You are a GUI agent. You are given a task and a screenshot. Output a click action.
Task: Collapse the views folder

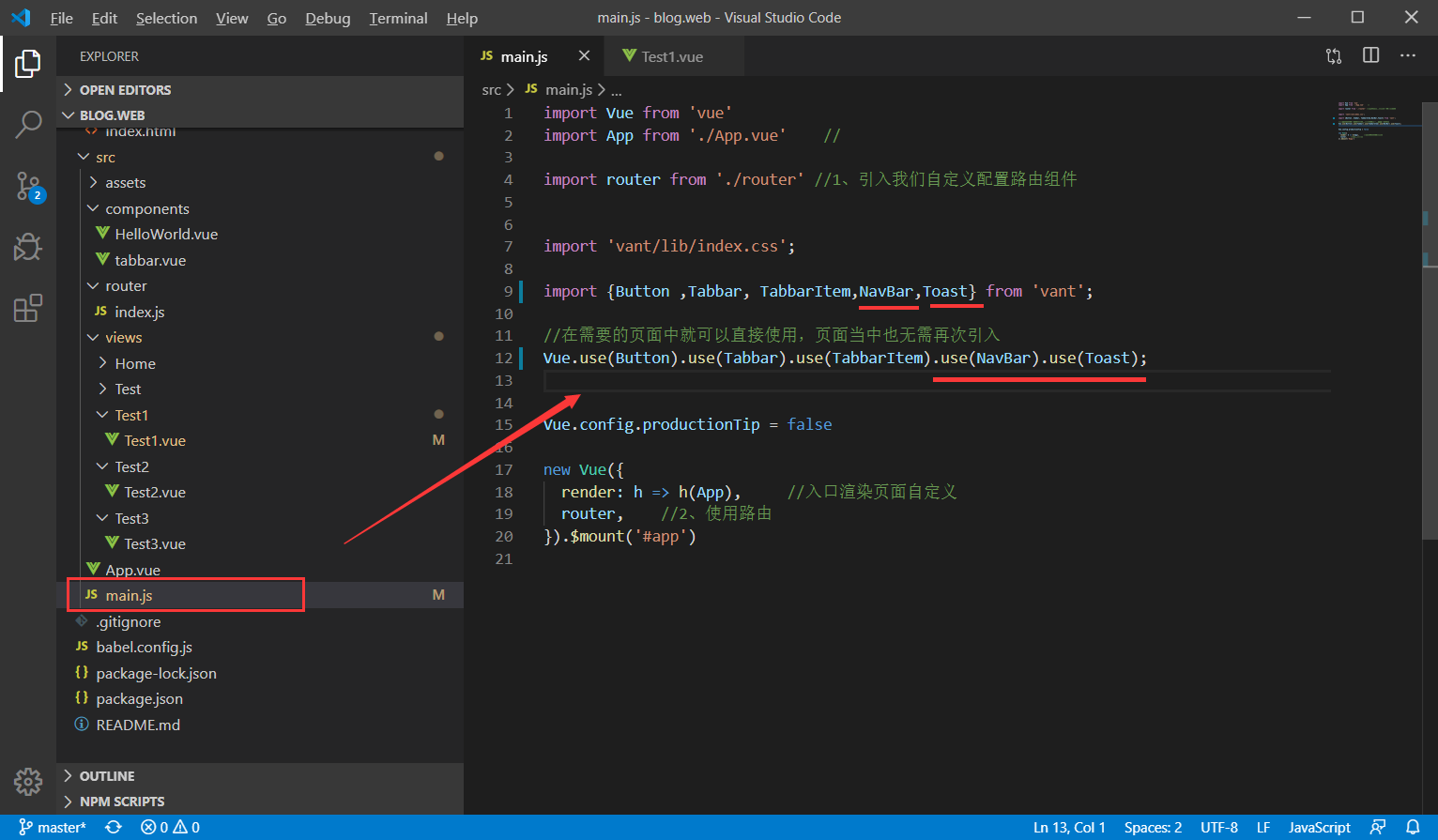[260, 337]
